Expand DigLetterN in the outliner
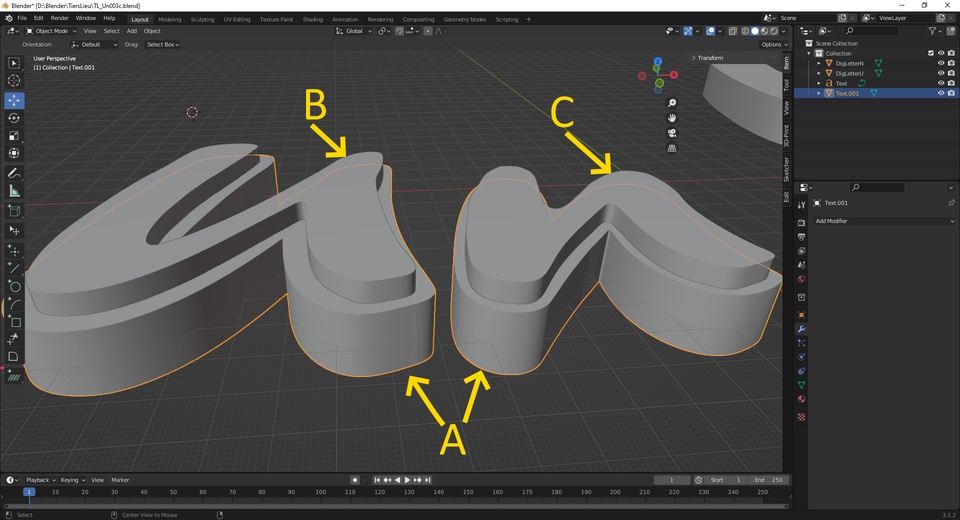This screenshot has width=960, height=520. [x=819, y=63]
